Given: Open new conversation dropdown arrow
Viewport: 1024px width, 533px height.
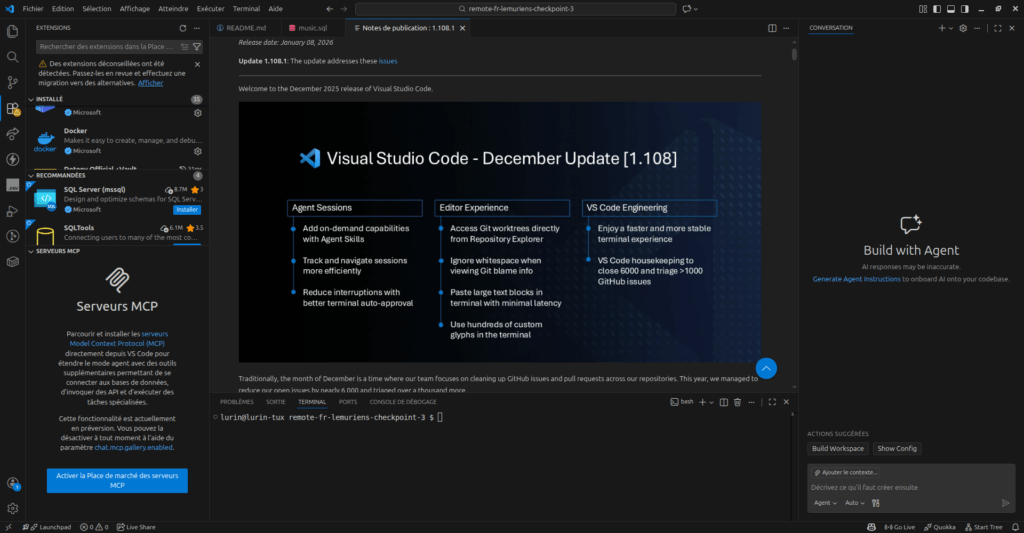Looking at the screenshot, I should 950,28.
